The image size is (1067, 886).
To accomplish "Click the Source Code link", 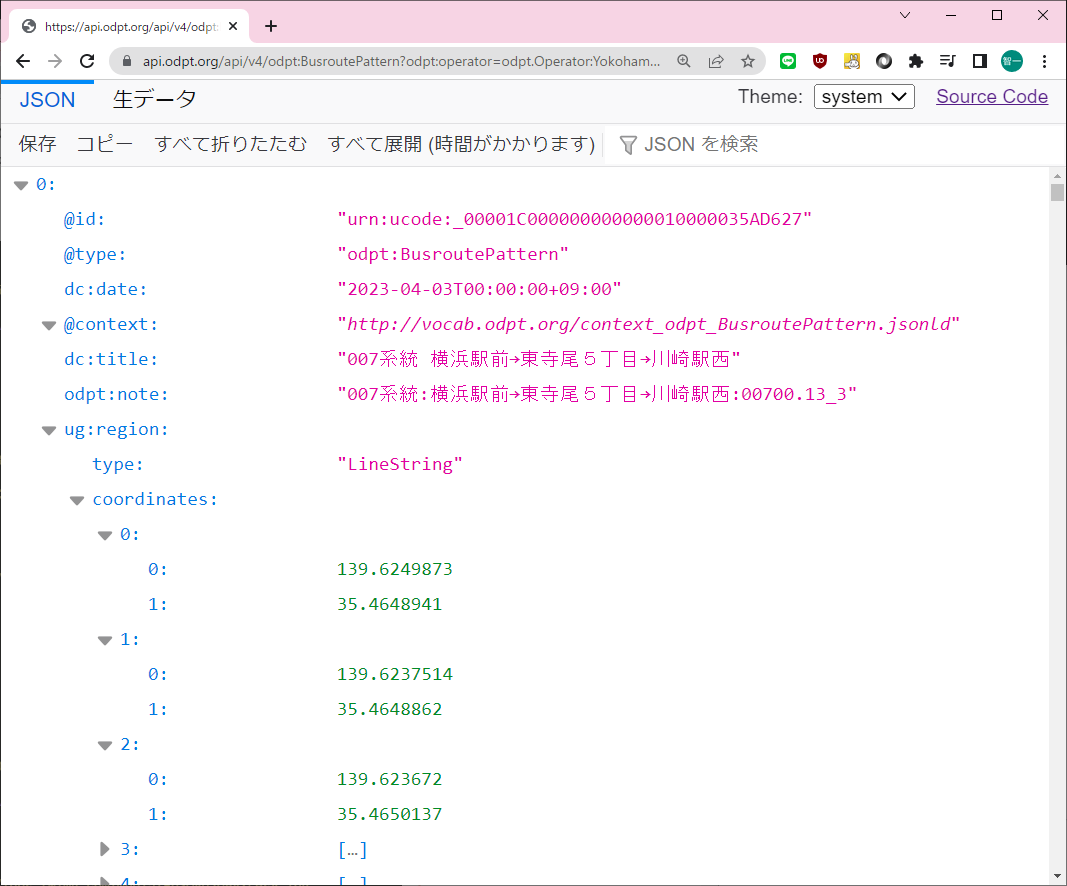I will (x=991, y=97).
